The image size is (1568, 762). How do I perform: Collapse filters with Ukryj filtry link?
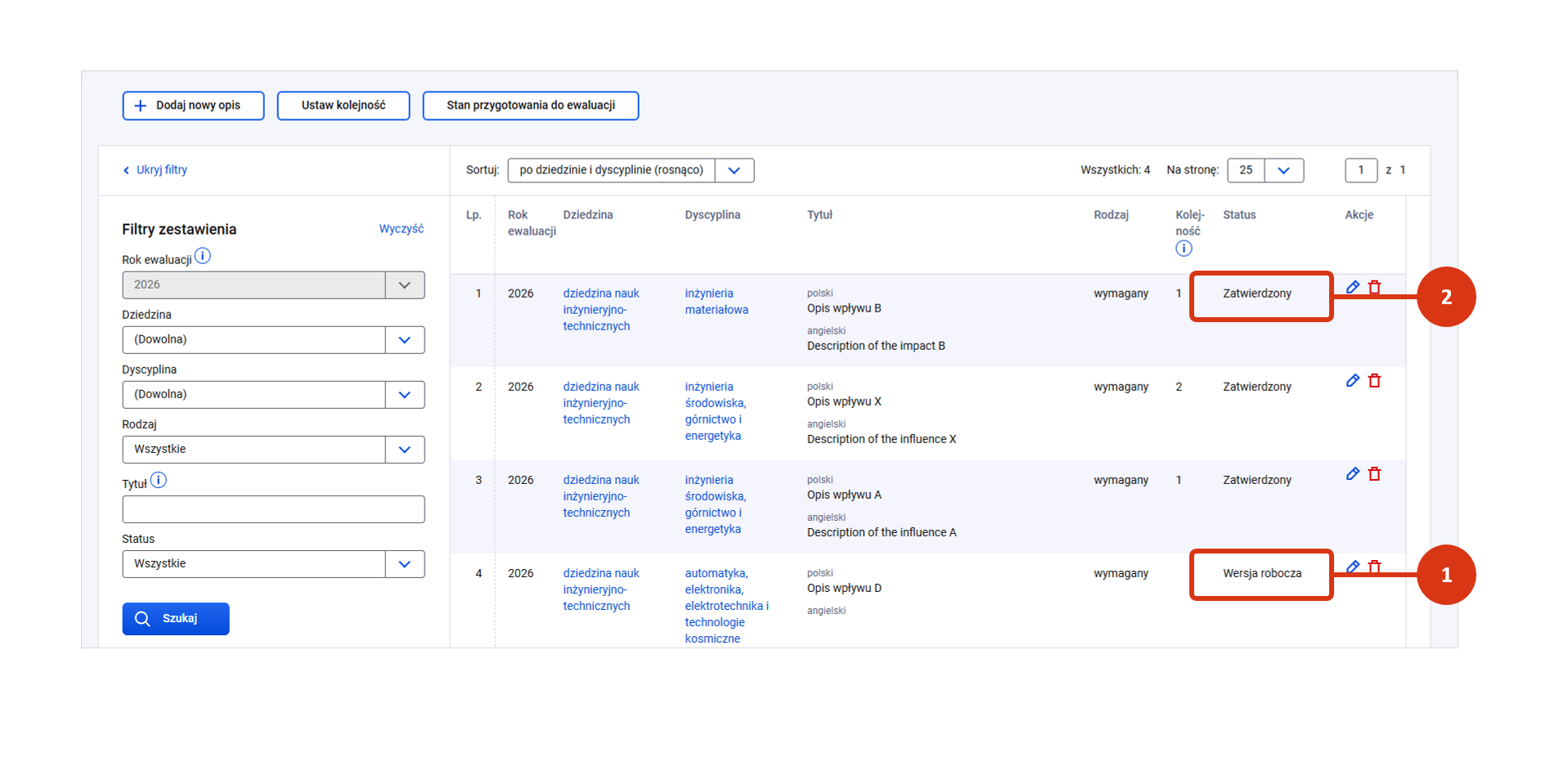pos(155,170)
